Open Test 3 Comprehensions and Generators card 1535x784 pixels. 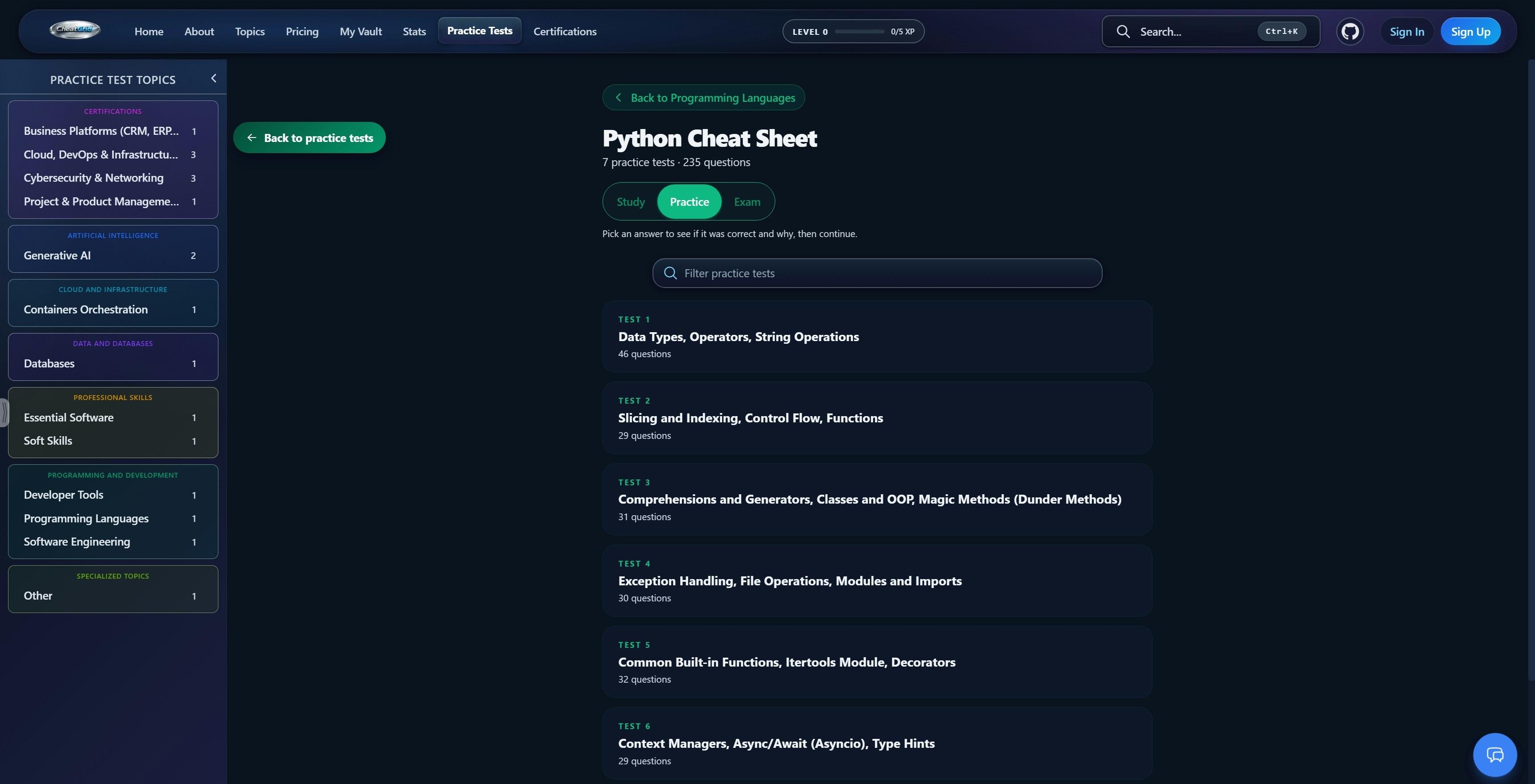point(877,499)
